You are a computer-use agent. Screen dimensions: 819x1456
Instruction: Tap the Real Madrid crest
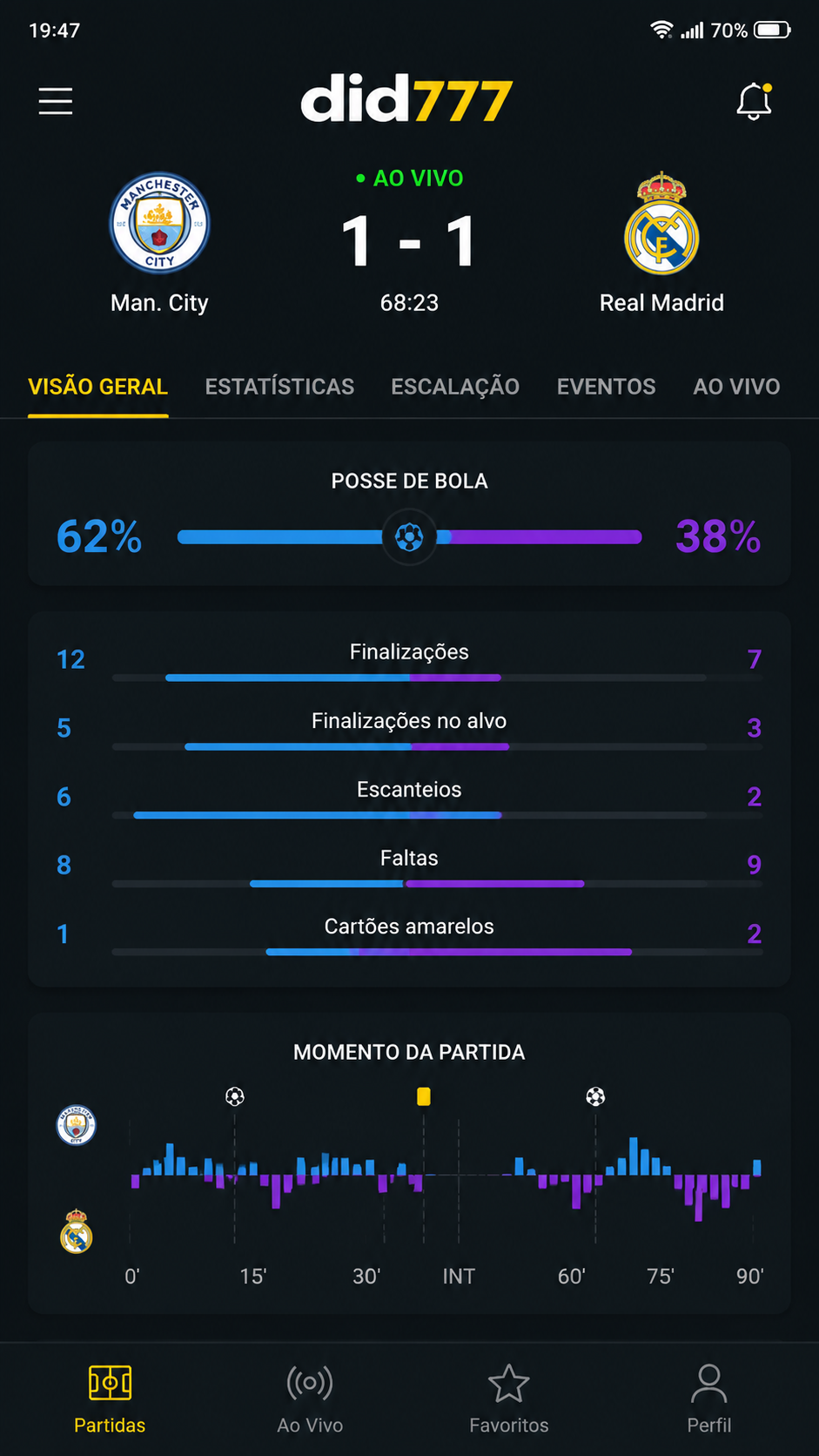pos(661,223)
